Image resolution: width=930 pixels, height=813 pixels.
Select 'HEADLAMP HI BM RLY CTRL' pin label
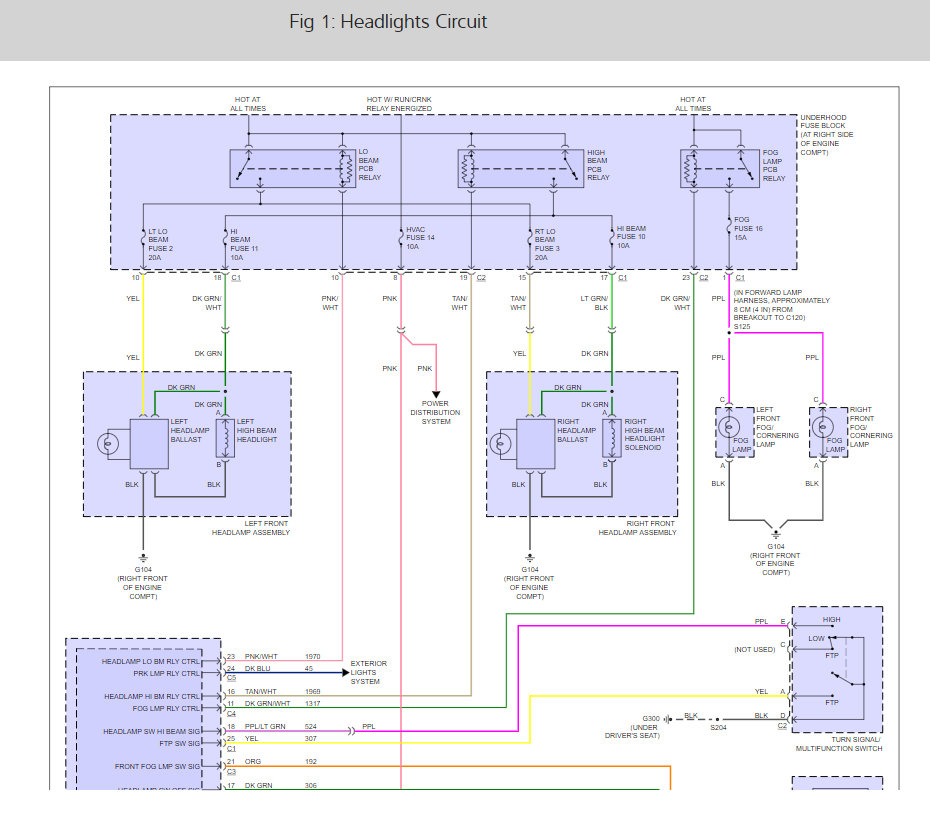point(152,696)
